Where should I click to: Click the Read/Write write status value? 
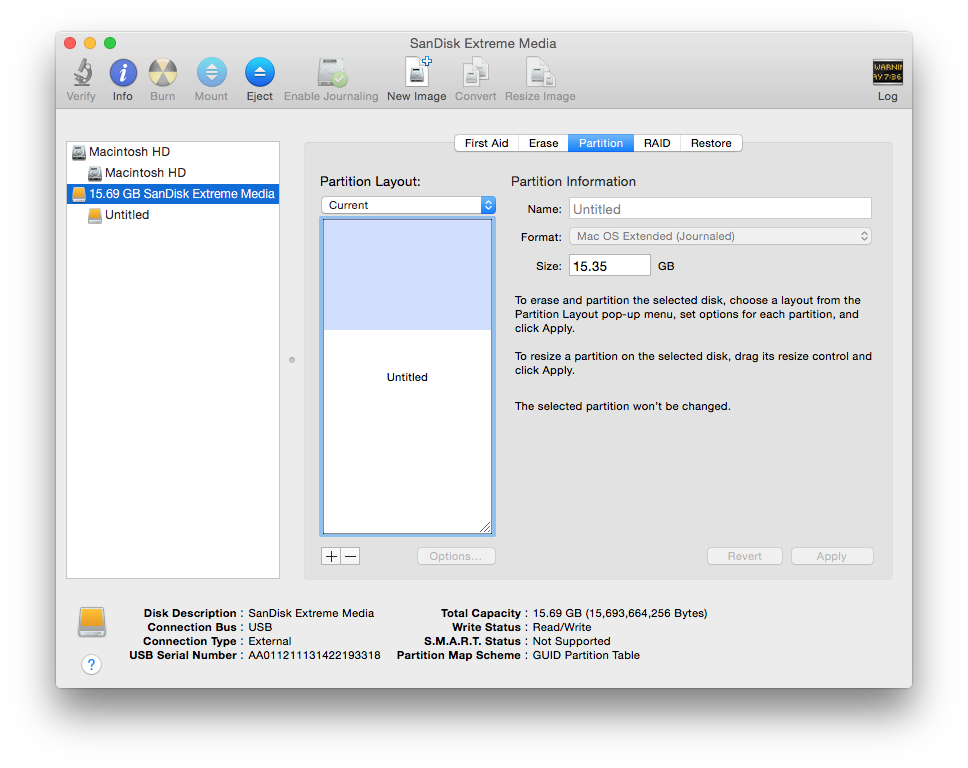tap(562, 627)
